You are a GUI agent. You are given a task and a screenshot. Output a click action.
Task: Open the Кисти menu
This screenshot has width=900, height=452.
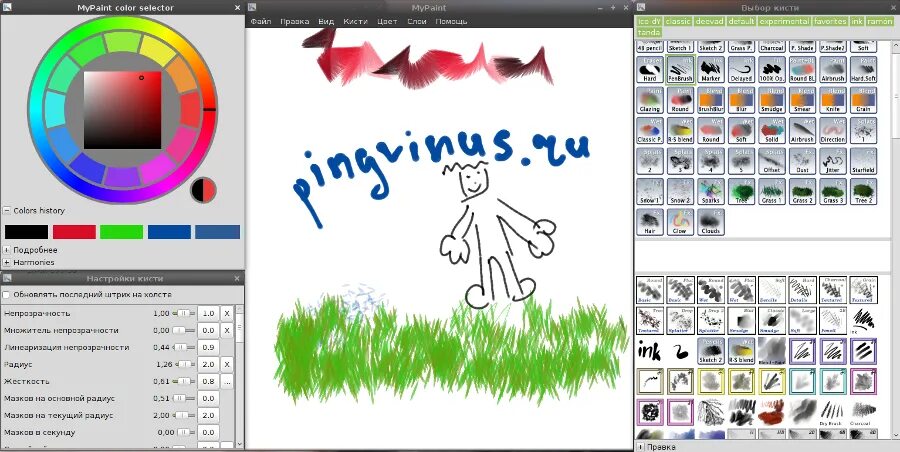(x=355, y=21)
